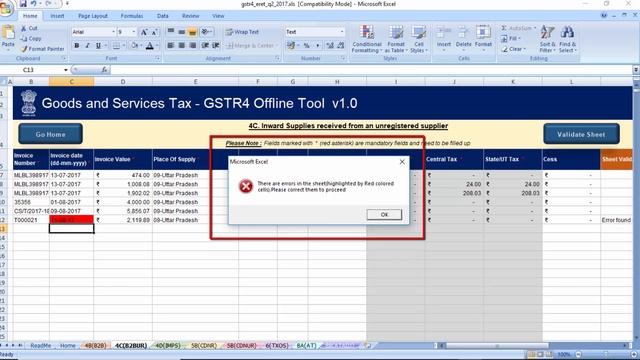Screen dimensions: 640x360
Task: Click OK in the error dialog
Action: pyautogui.click(x=384, y=215)
